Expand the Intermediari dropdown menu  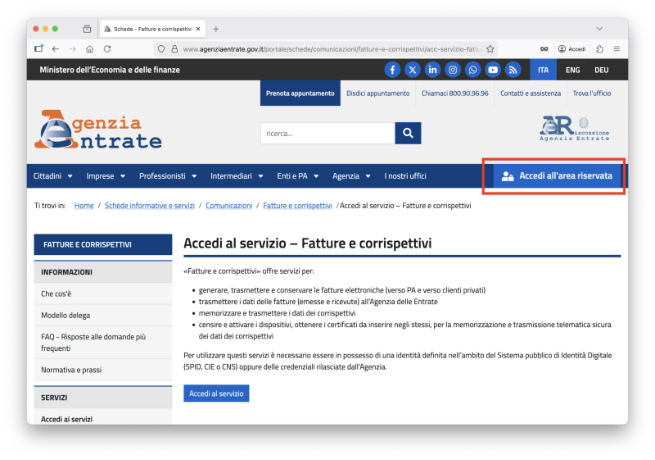click(x=237, y=176)
